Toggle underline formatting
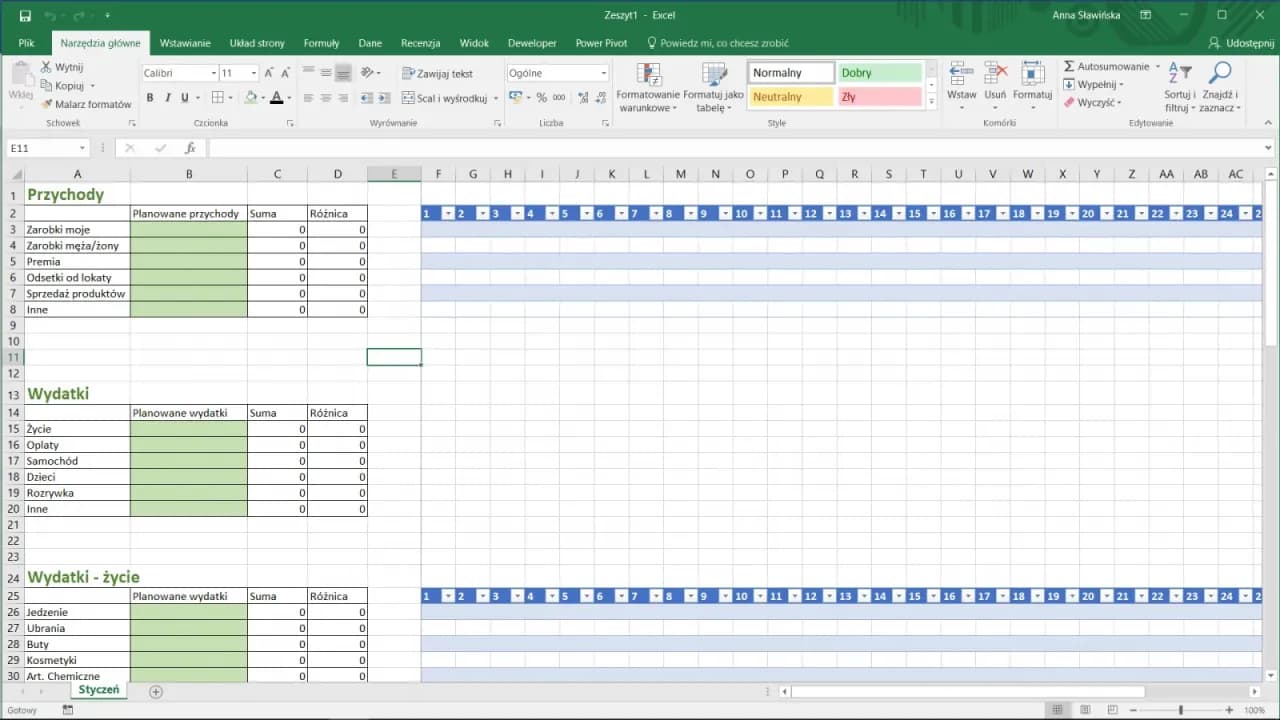This screenshot has height=720, width=1280. pyautogui.click(x=185, y=97)
